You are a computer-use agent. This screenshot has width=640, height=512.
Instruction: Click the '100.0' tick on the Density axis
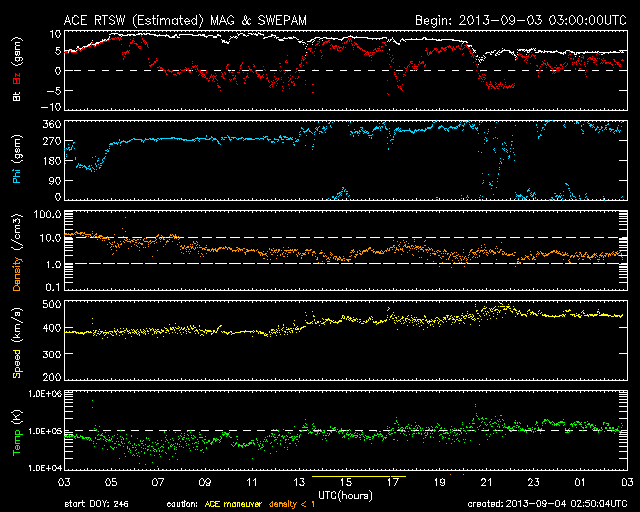pyautogui.click(x=48, y=214)
